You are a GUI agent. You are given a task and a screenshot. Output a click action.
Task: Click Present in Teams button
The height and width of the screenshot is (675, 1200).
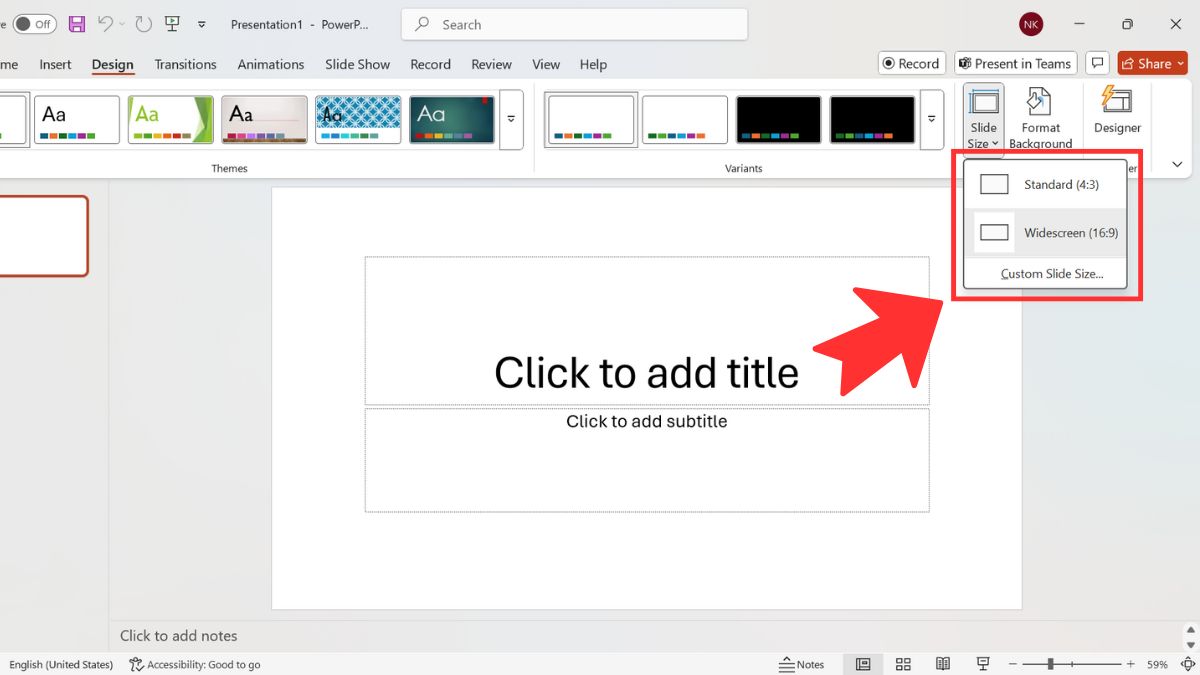[x=1015, y=63]
